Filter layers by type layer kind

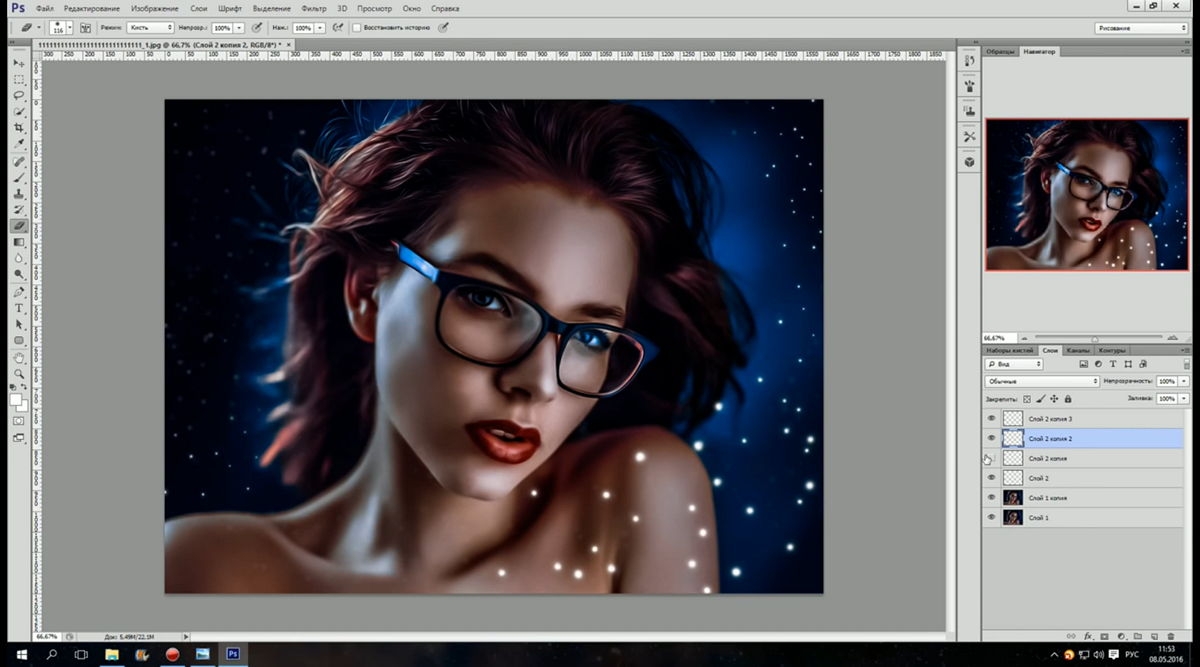(1113, 364)
